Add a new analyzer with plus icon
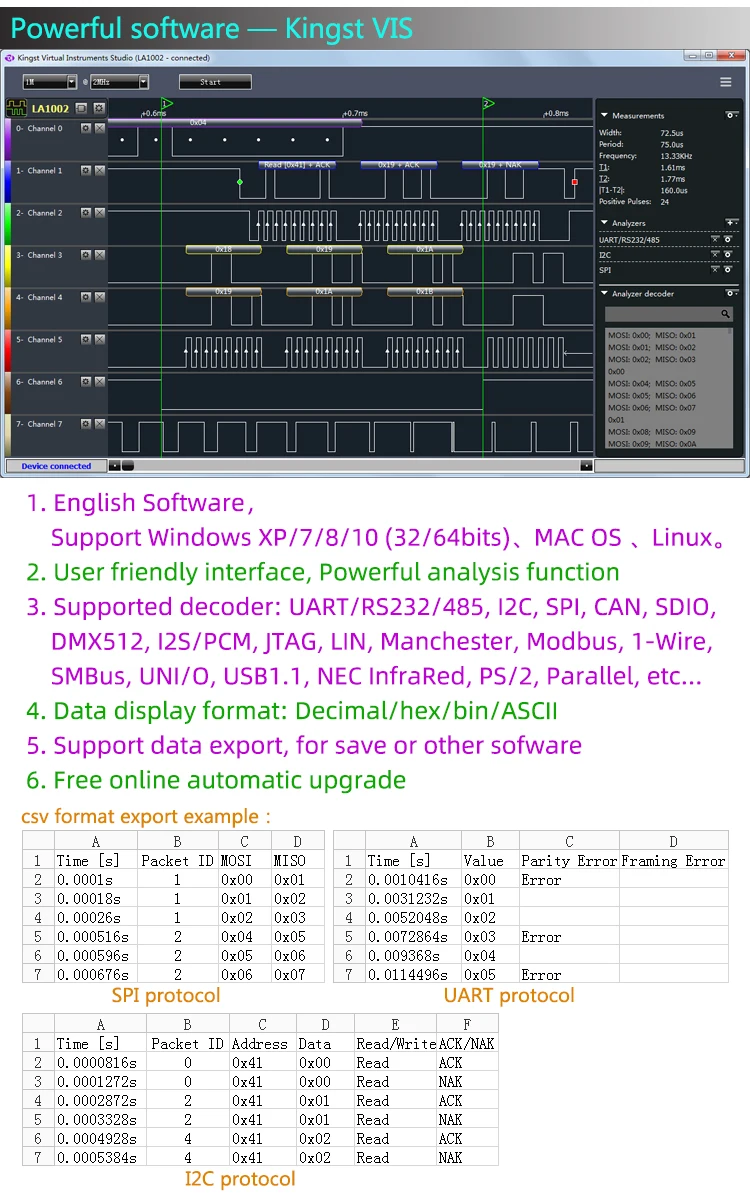 pos(731,223)
